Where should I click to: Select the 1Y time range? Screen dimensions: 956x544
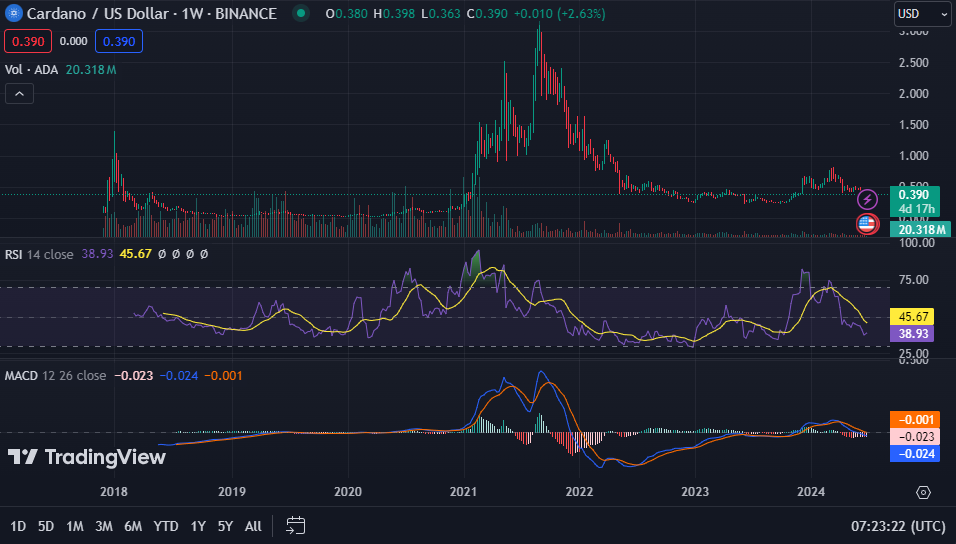[x=198, y=526]
